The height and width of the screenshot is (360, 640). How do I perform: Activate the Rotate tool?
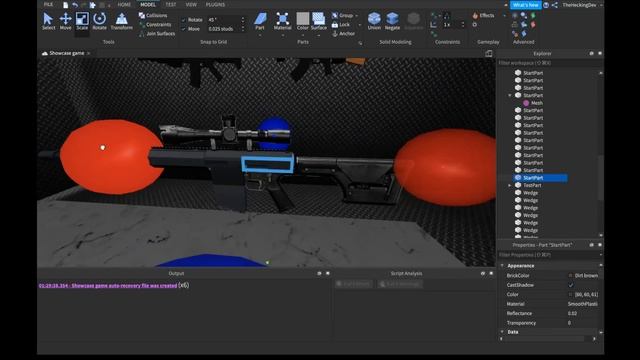click(x=99, y=21)
